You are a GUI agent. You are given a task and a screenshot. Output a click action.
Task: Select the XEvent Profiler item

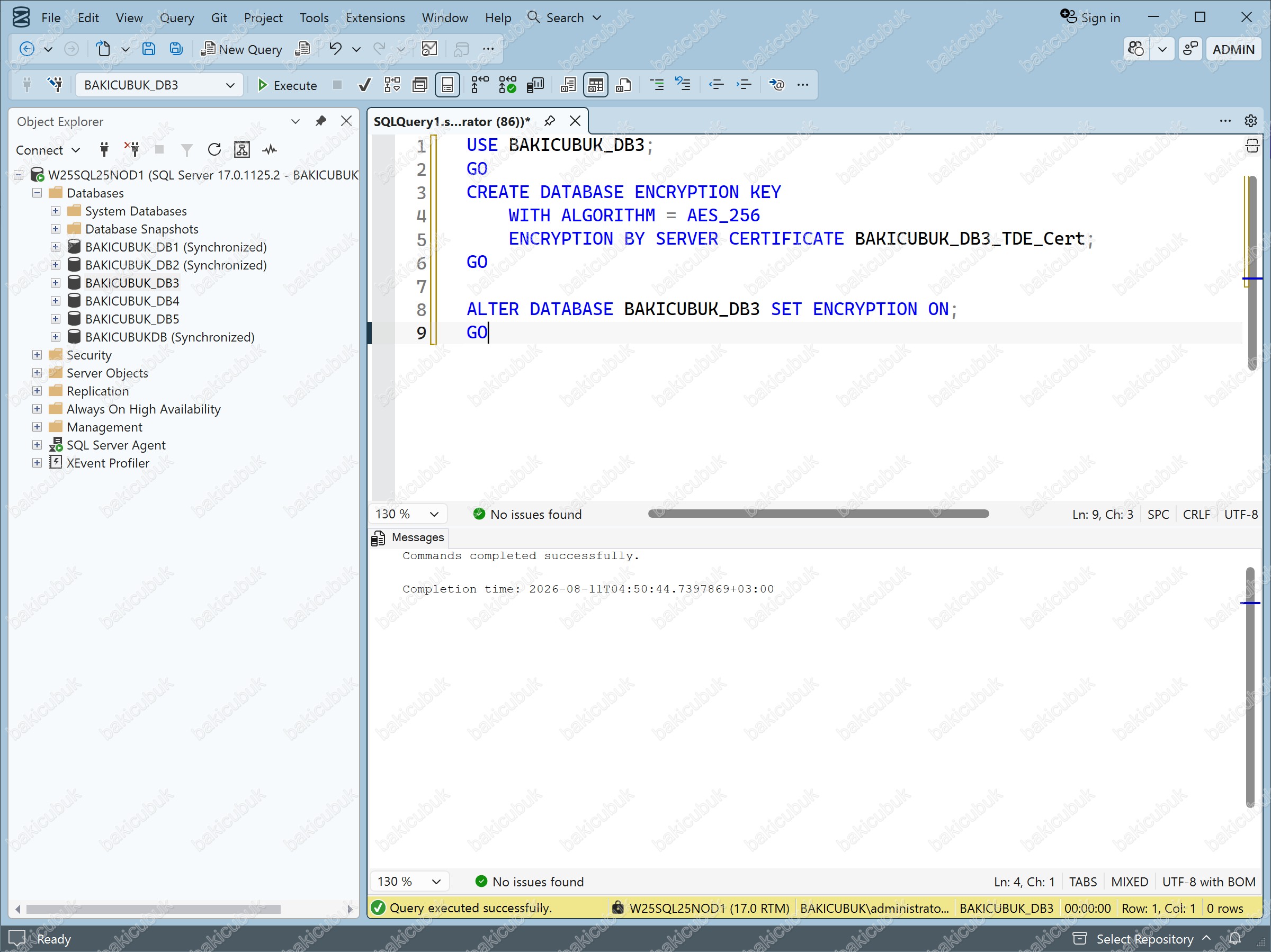coord(108,463)
